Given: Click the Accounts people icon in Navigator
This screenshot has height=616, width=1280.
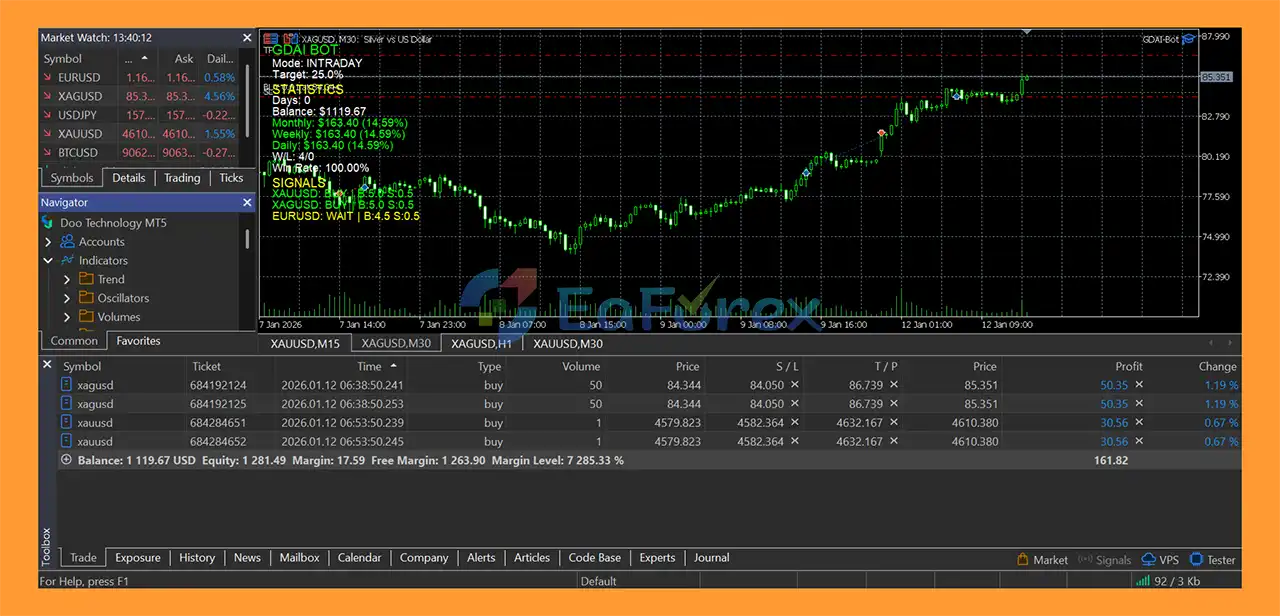Looking at the screenshot, I should coord(67,242).
